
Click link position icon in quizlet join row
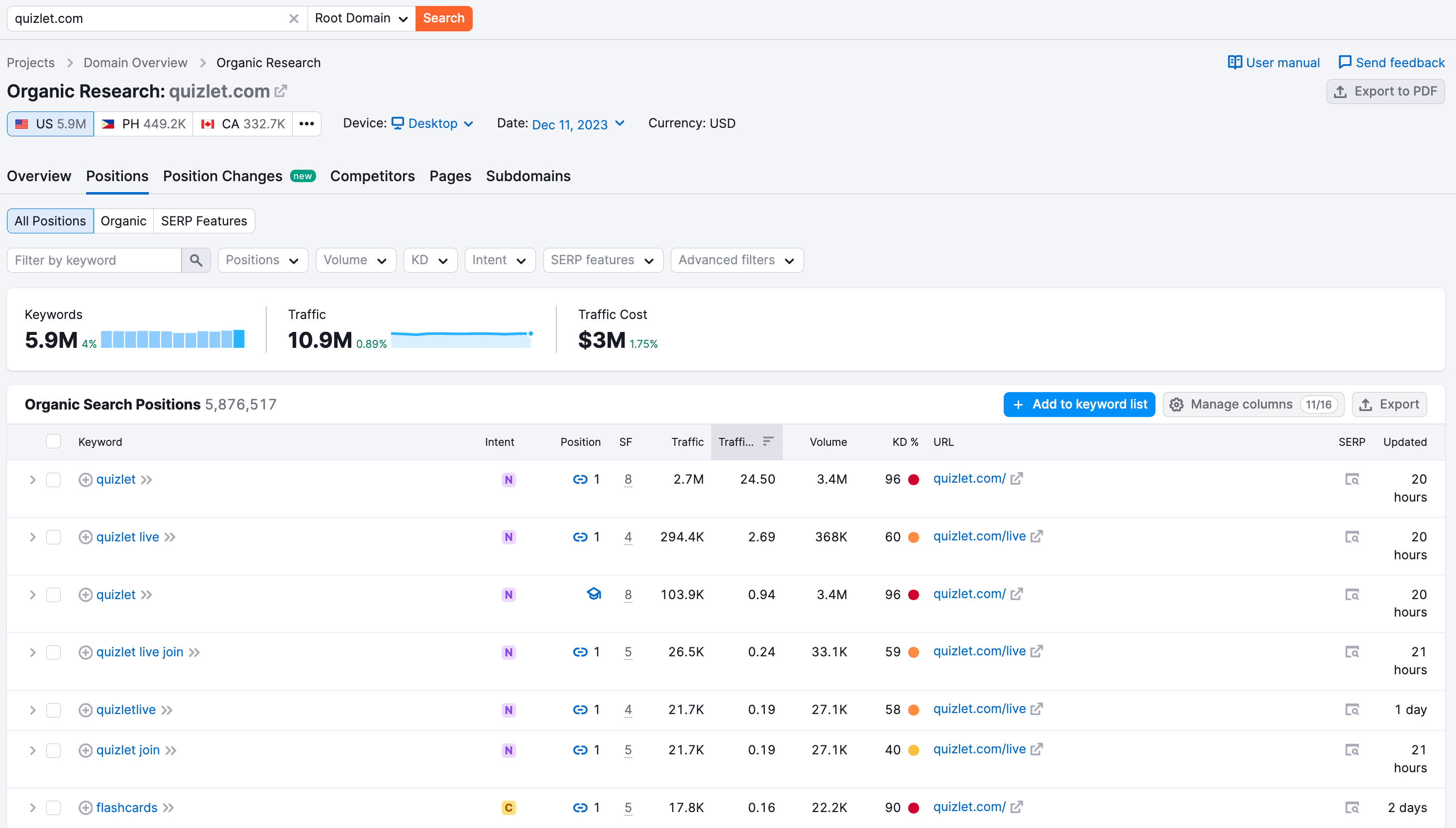(x=580, y=750)
